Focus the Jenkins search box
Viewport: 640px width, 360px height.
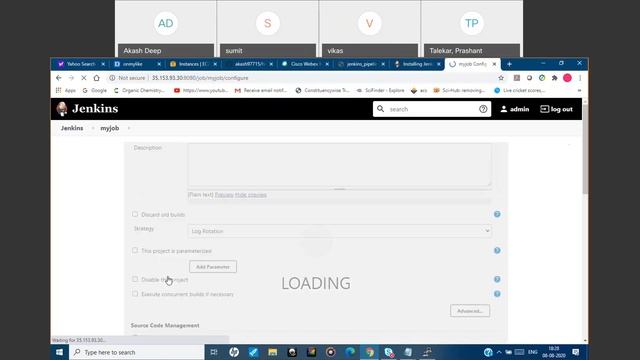click(432, 109)
